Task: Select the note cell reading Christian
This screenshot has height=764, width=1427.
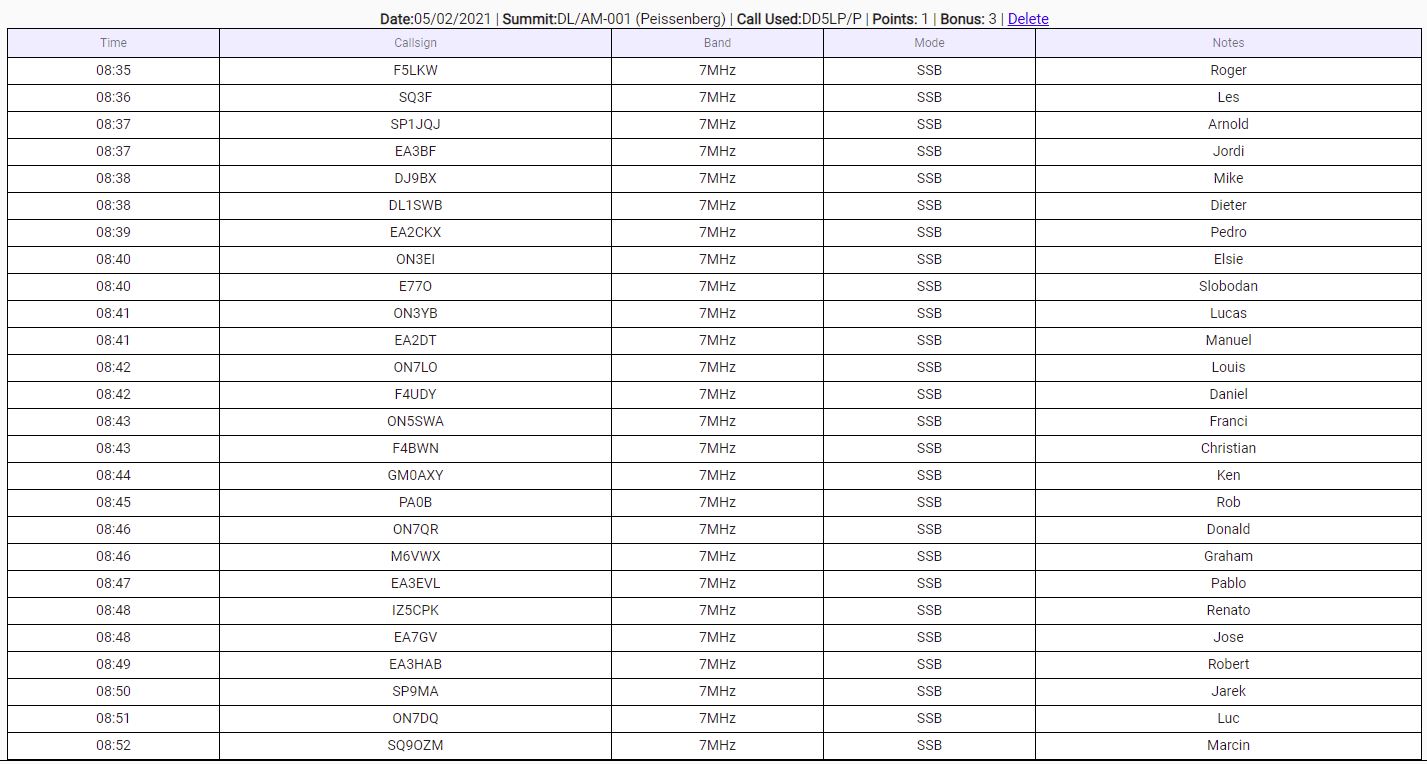Action: 1228,449
